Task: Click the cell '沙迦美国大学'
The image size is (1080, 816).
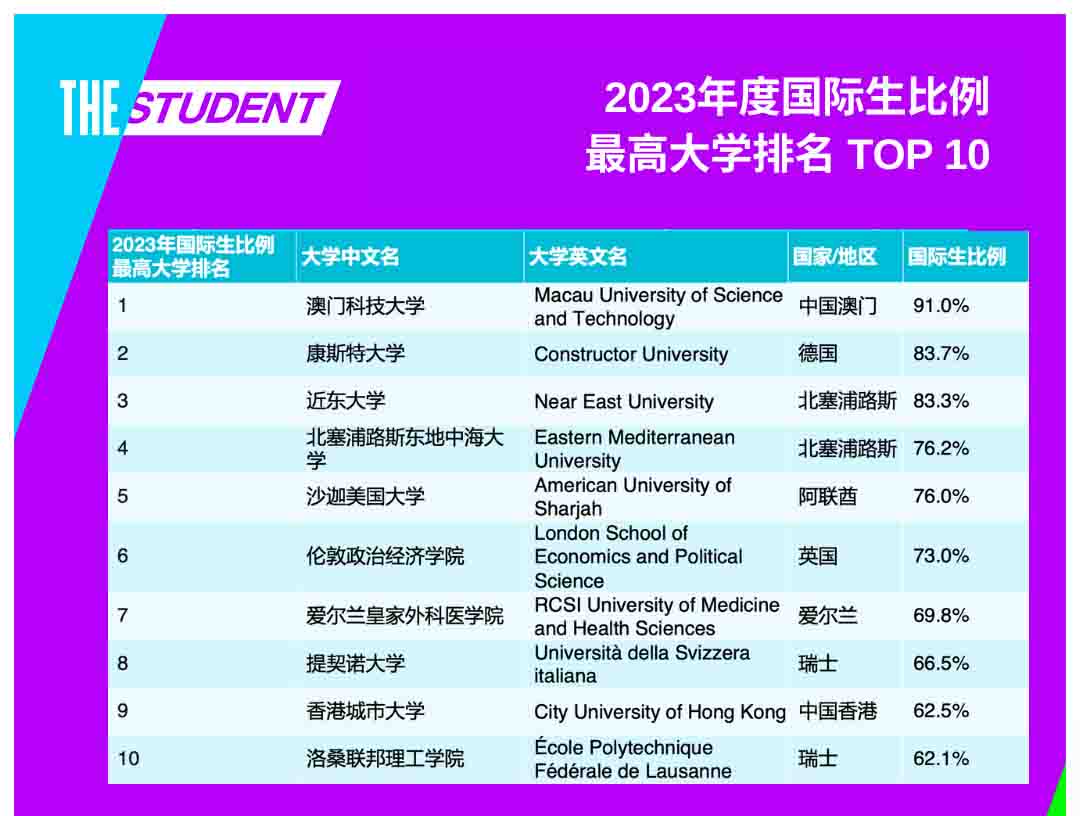Action: pyautogui.click(x=365, y=496)
